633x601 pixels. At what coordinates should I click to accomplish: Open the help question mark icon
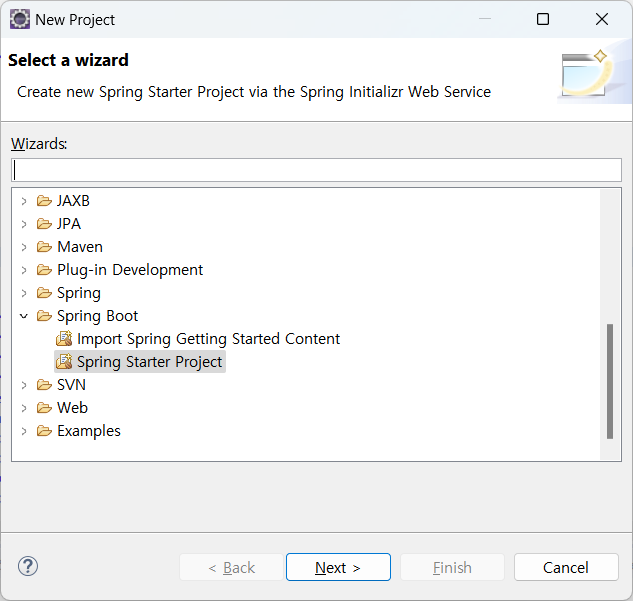(28, 566)
